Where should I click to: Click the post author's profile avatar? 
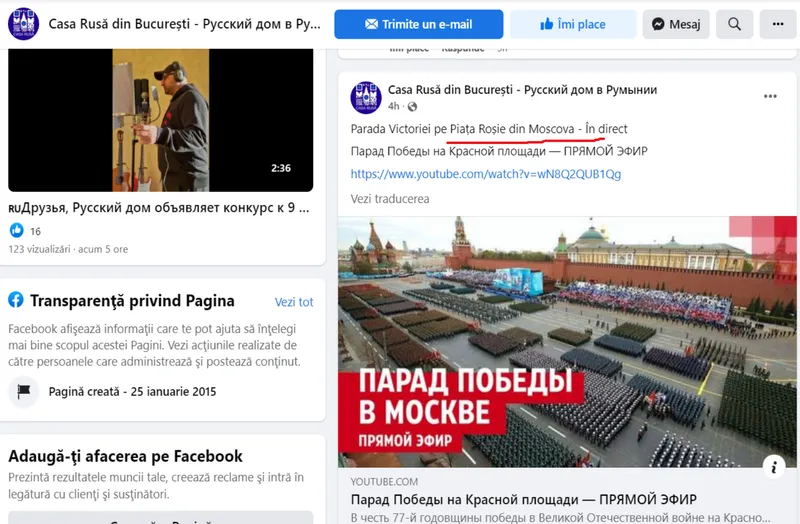pyautogui.click(x=366, y=97)
